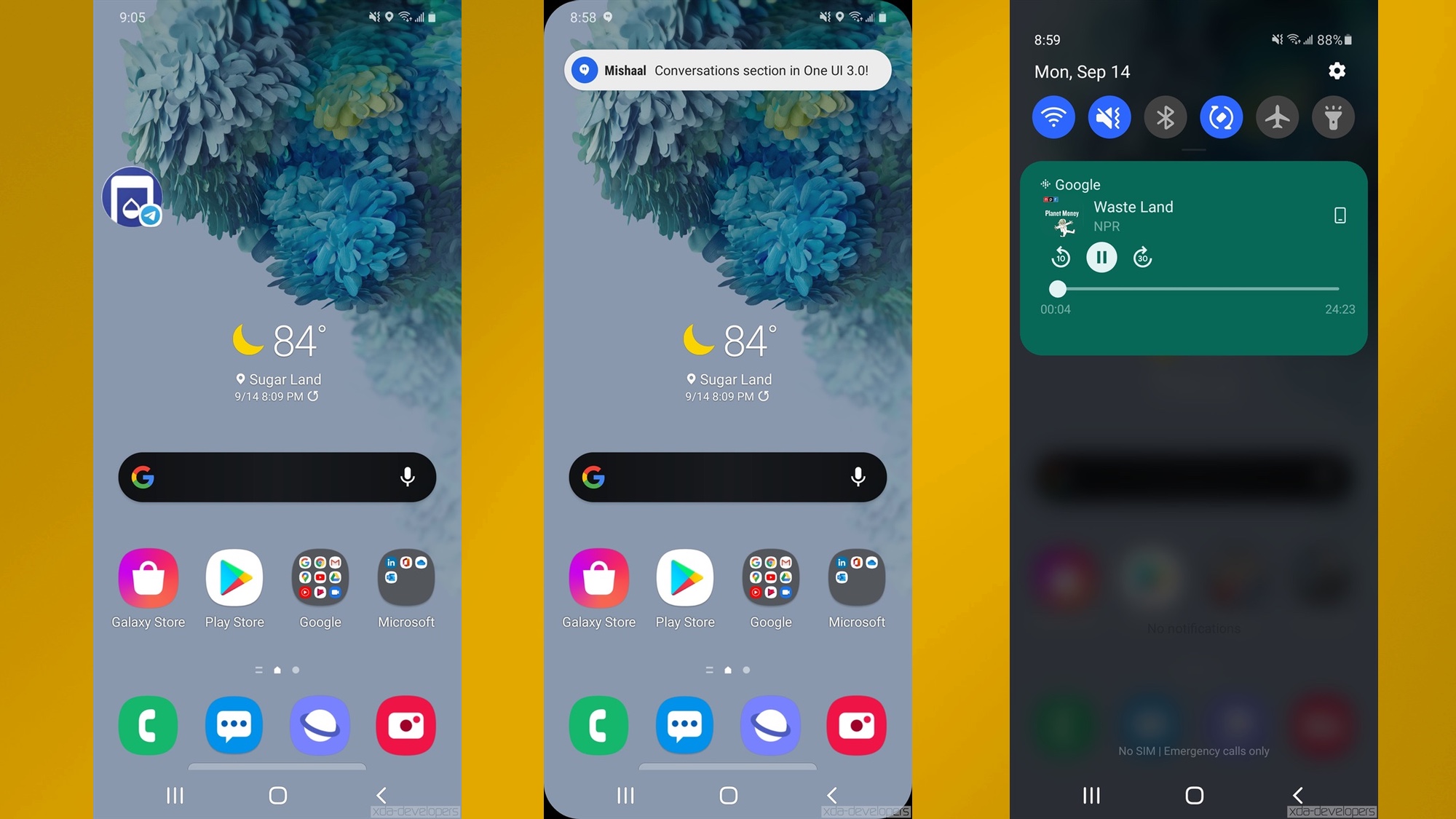1456x819 pixels.
Task: Toggle WiFi quick setting
Action: tap(1053, 117)
